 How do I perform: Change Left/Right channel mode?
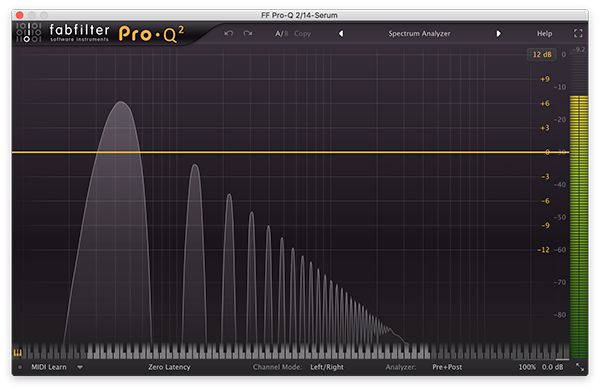327,367
